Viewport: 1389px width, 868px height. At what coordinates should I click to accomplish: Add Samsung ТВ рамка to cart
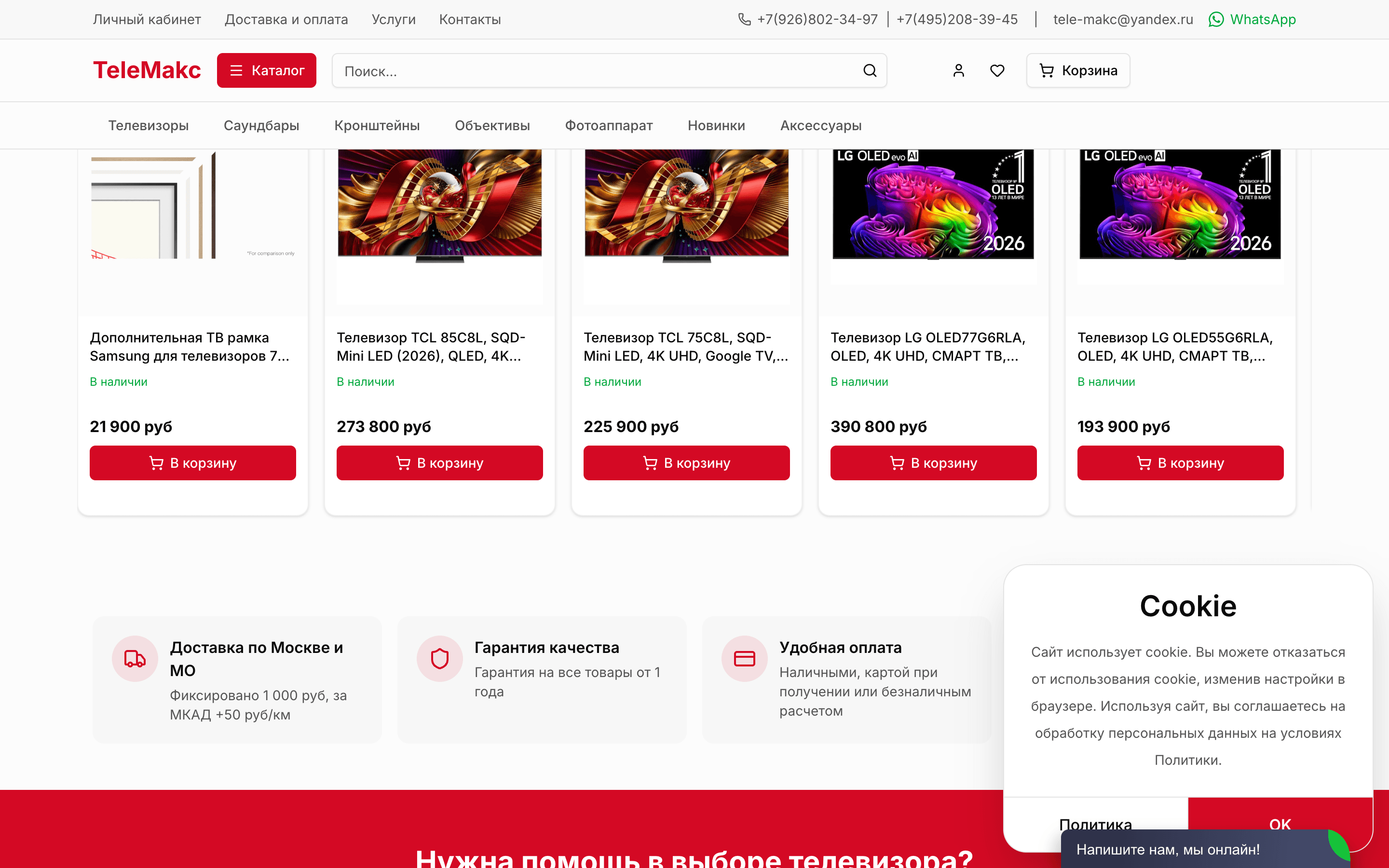point(193,463)
